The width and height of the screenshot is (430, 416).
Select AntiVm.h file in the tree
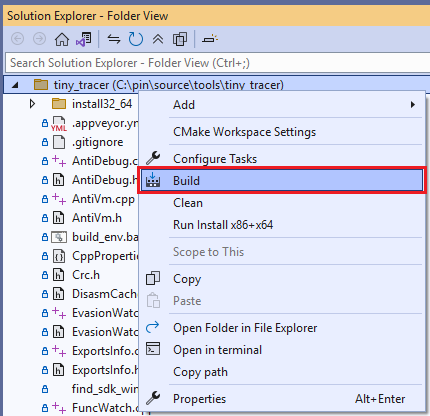pyautogui.click(x=97, y=218)
